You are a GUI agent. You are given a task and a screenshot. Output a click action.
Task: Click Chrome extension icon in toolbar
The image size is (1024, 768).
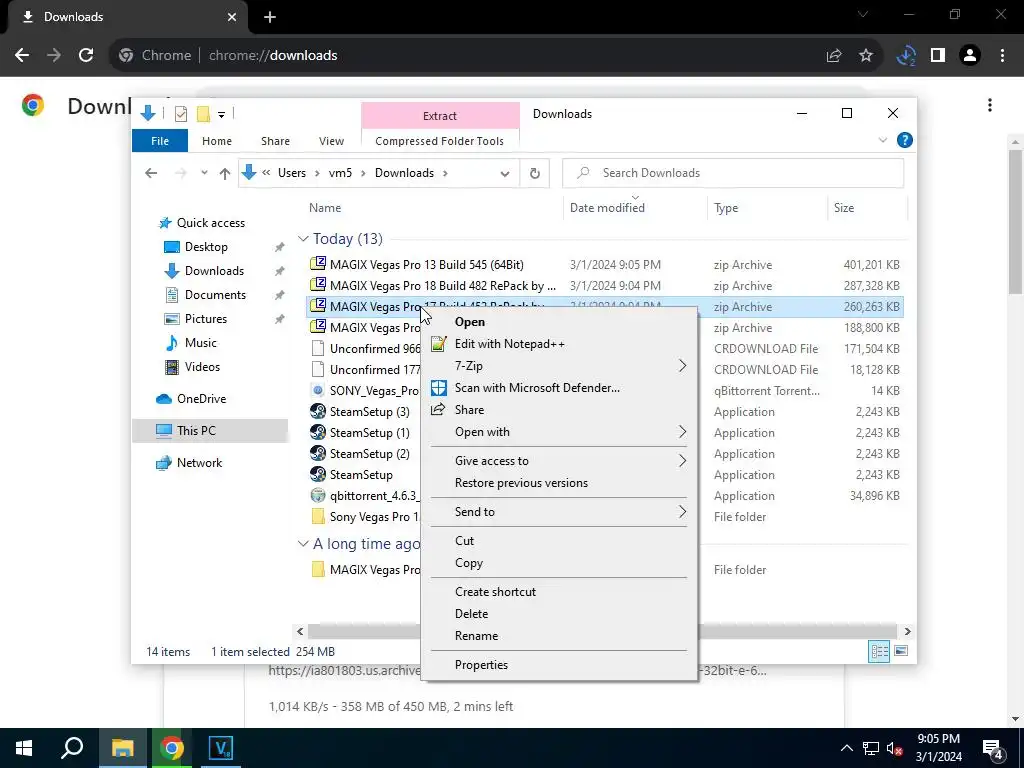tap(906, 56)
